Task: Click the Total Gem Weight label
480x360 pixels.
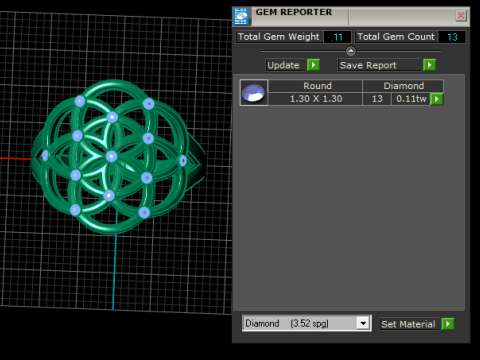Action: pos(279,37)
